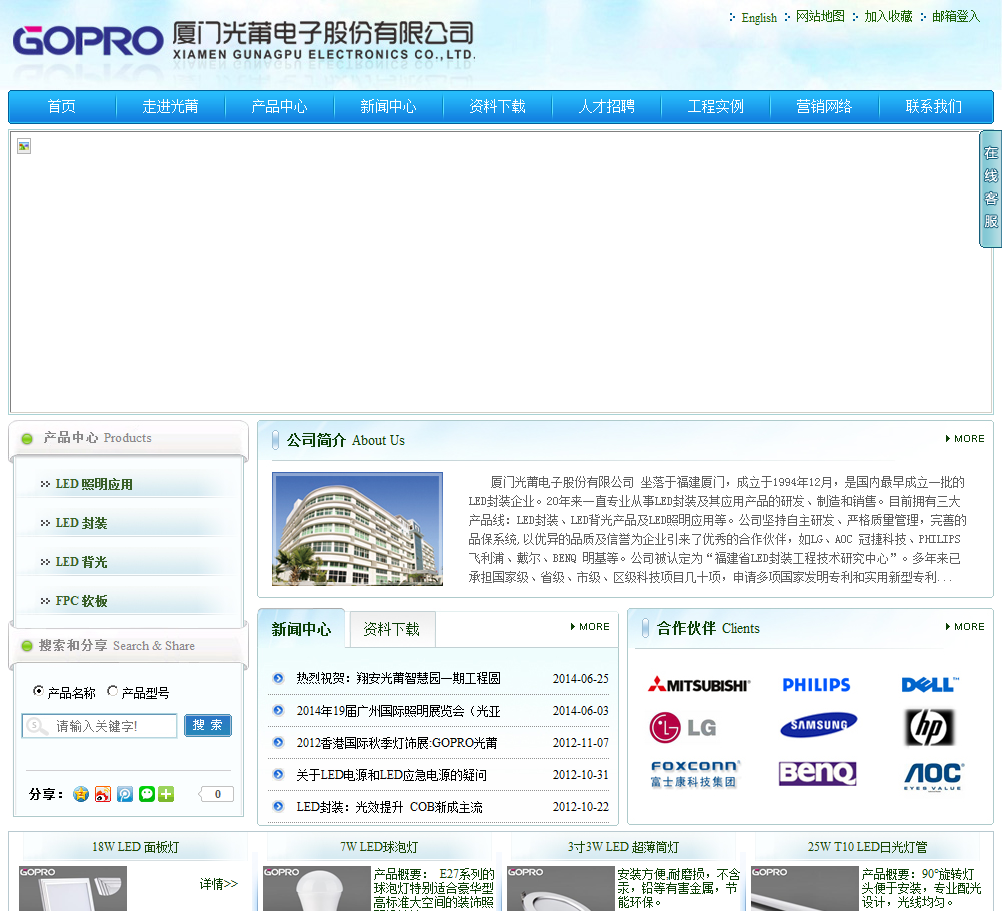Image resolution: width=1002 pixels, height=911 pixels.
Task: Open the AOC partner logo
Action: [934, 776]
